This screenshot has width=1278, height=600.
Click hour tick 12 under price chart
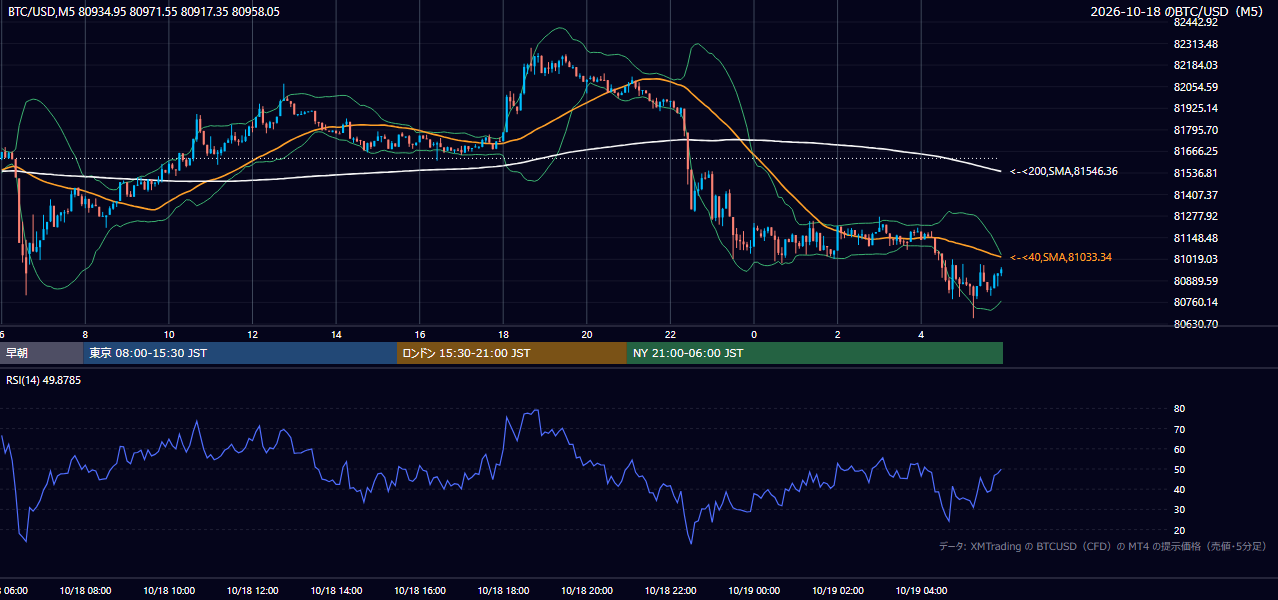(252, 335)
